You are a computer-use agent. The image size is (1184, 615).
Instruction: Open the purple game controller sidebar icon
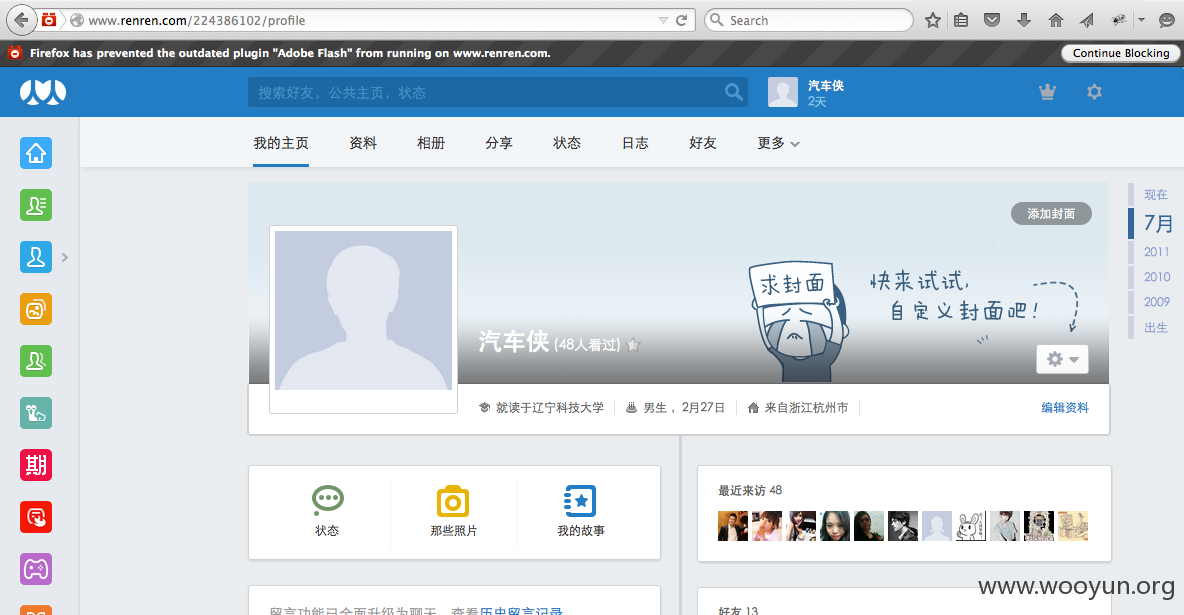pos(35,569)
